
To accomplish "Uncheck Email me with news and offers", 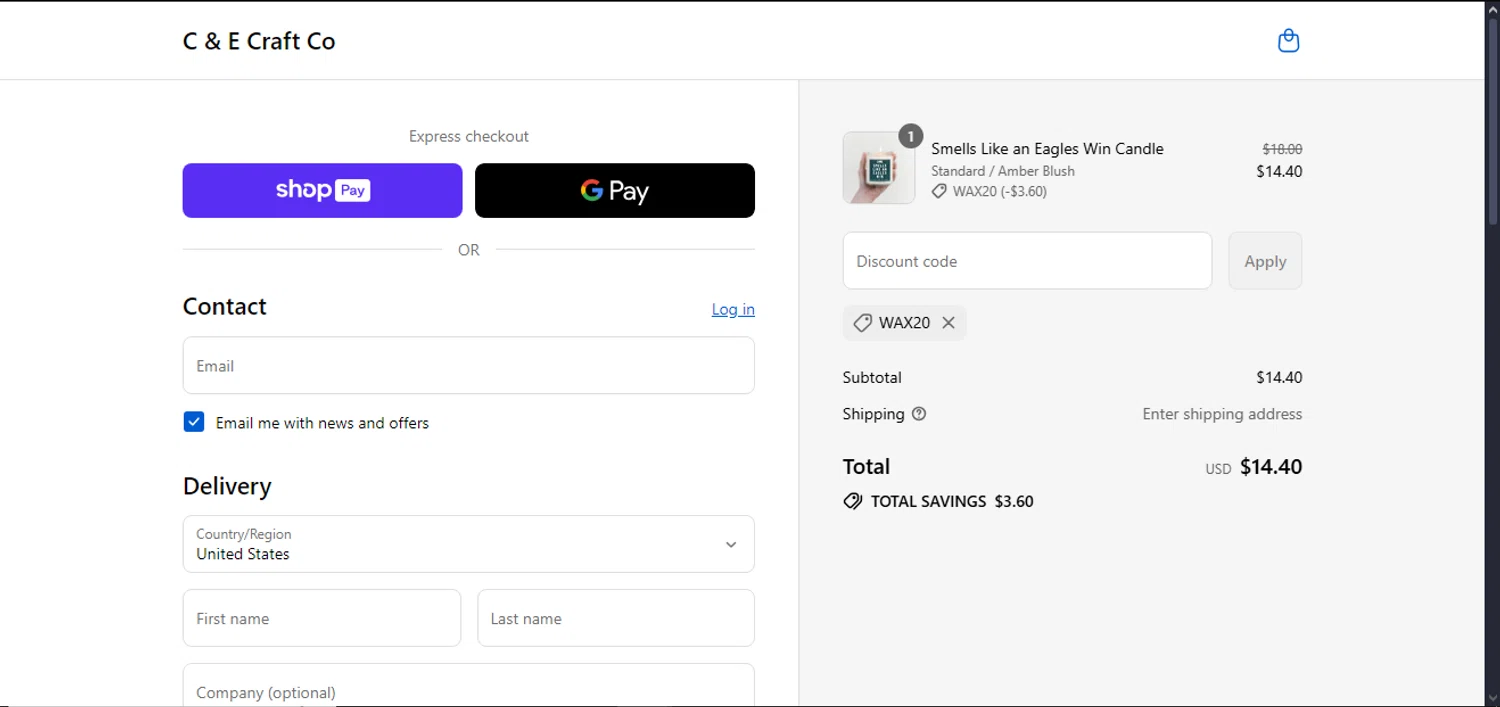I will [x=194, y=422].
